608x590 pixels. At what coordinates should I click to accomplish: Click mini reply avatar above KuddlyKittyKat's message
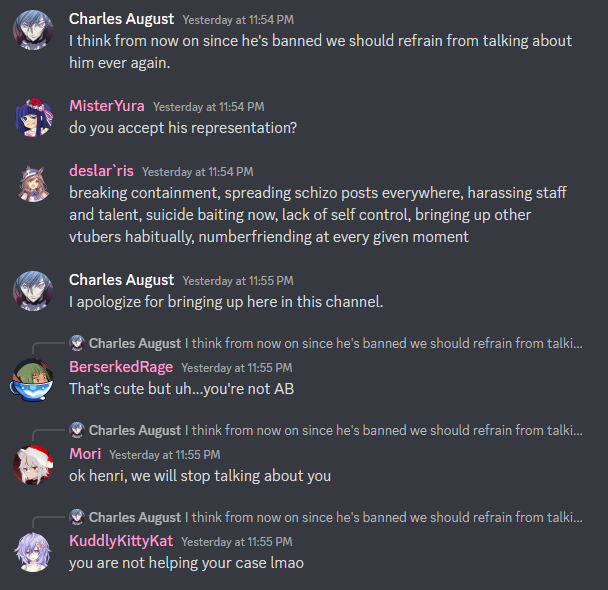pyautogui.click(x=77, y=517)
